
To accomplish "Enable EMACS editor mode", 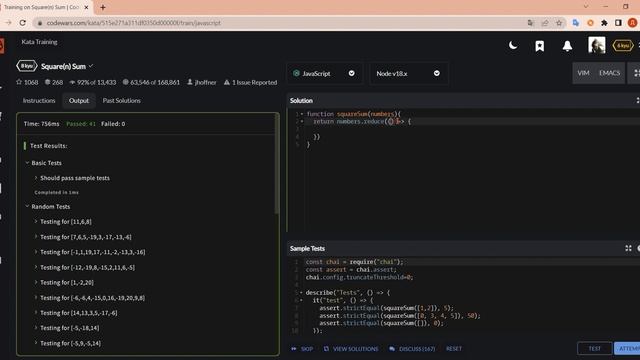I will pos(609,73).
